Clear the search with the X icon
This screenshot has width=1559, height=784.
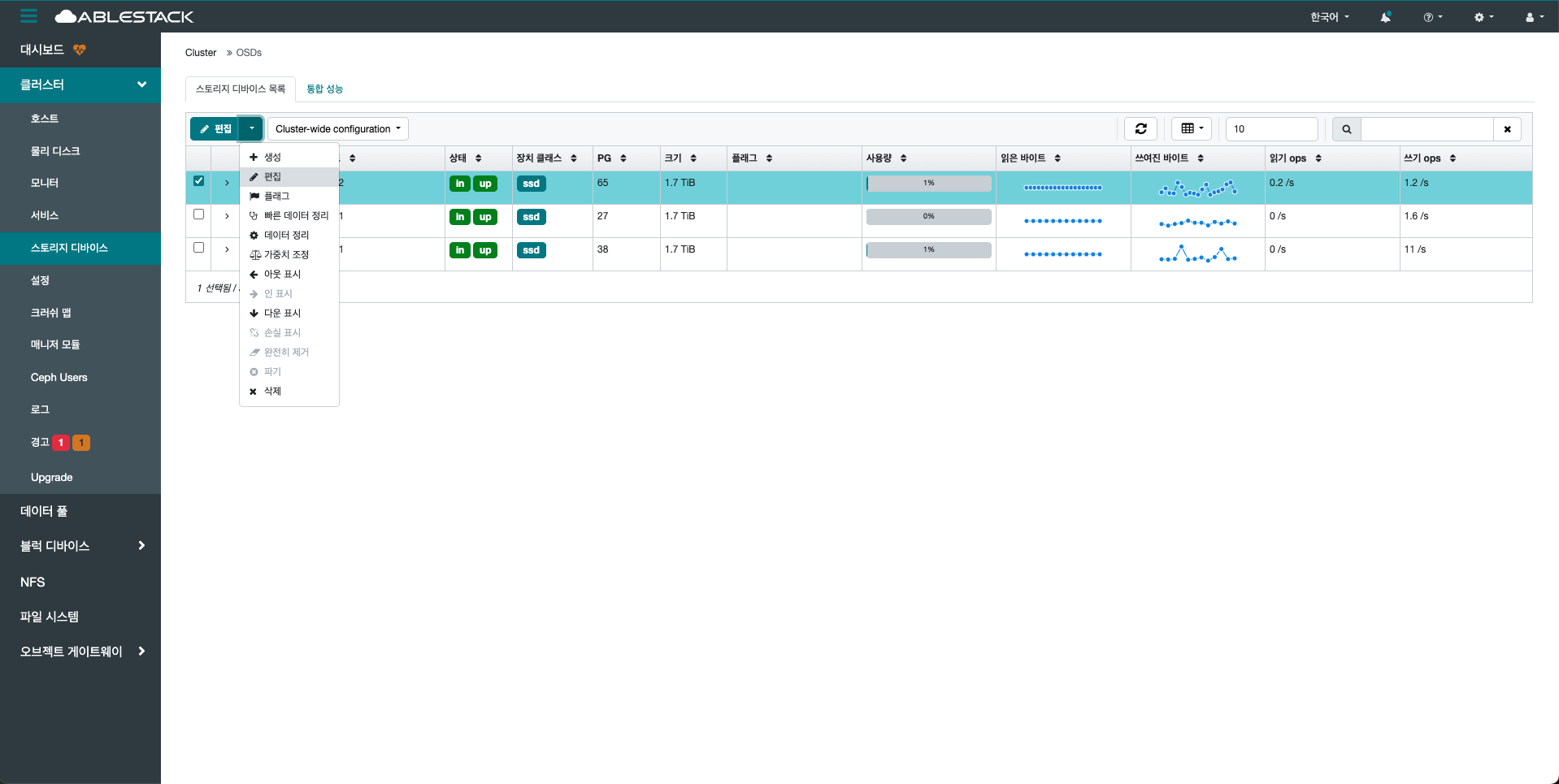pyautogui.click(x=1507, y=129)
